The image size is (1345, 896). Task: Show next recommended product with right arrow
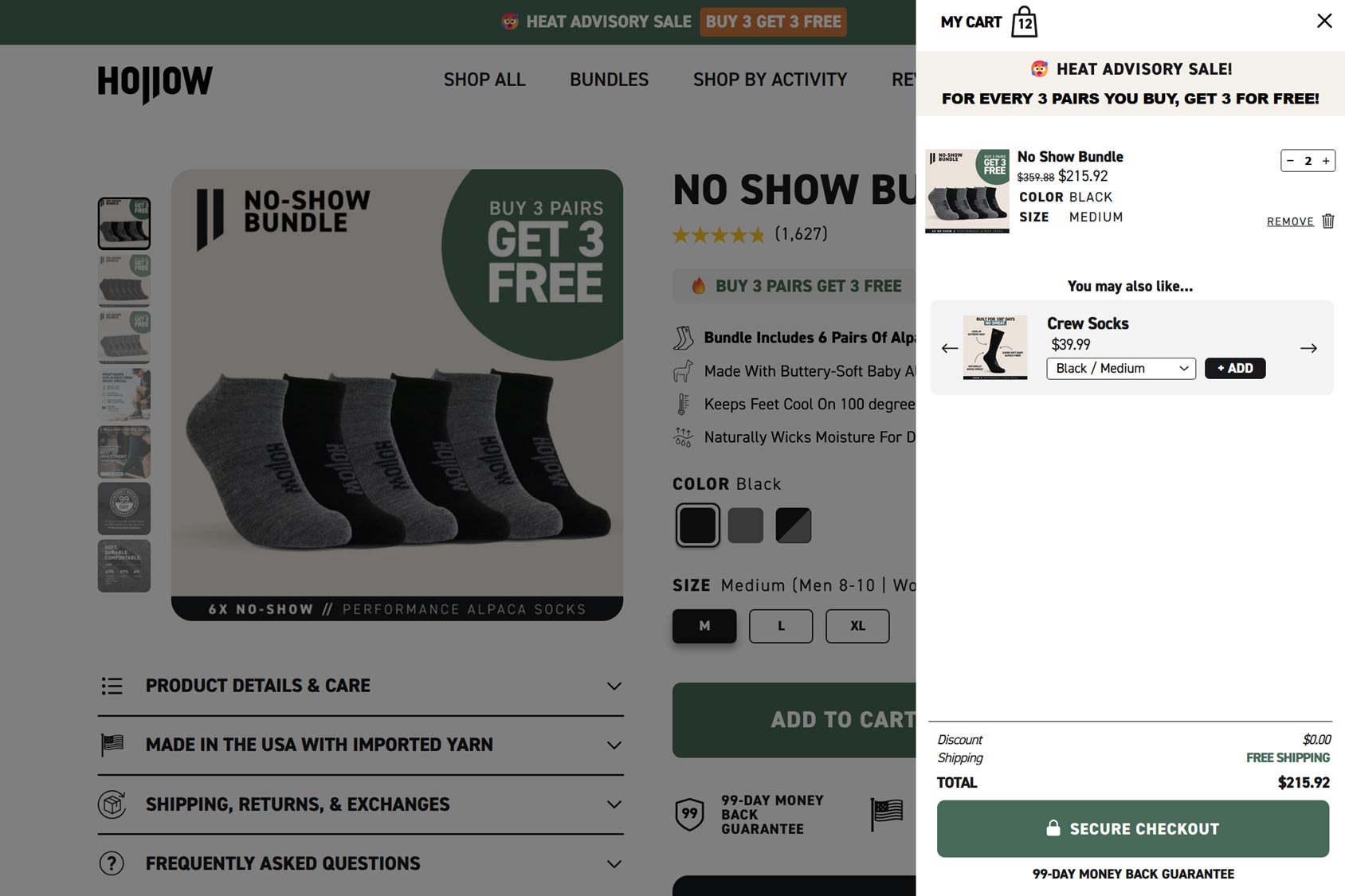(x=1308, y=348)
